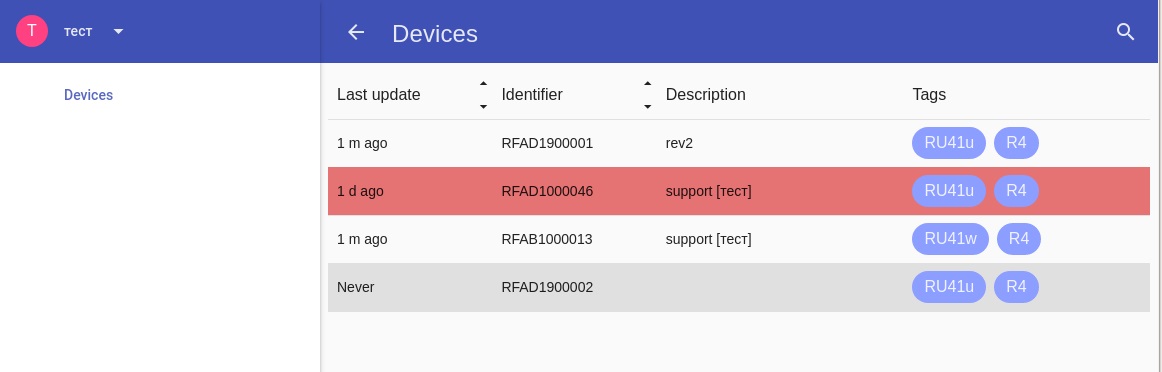Click the pink T account avatar
The height and width of the screenshot is (372, 1162).
point(32,31)
